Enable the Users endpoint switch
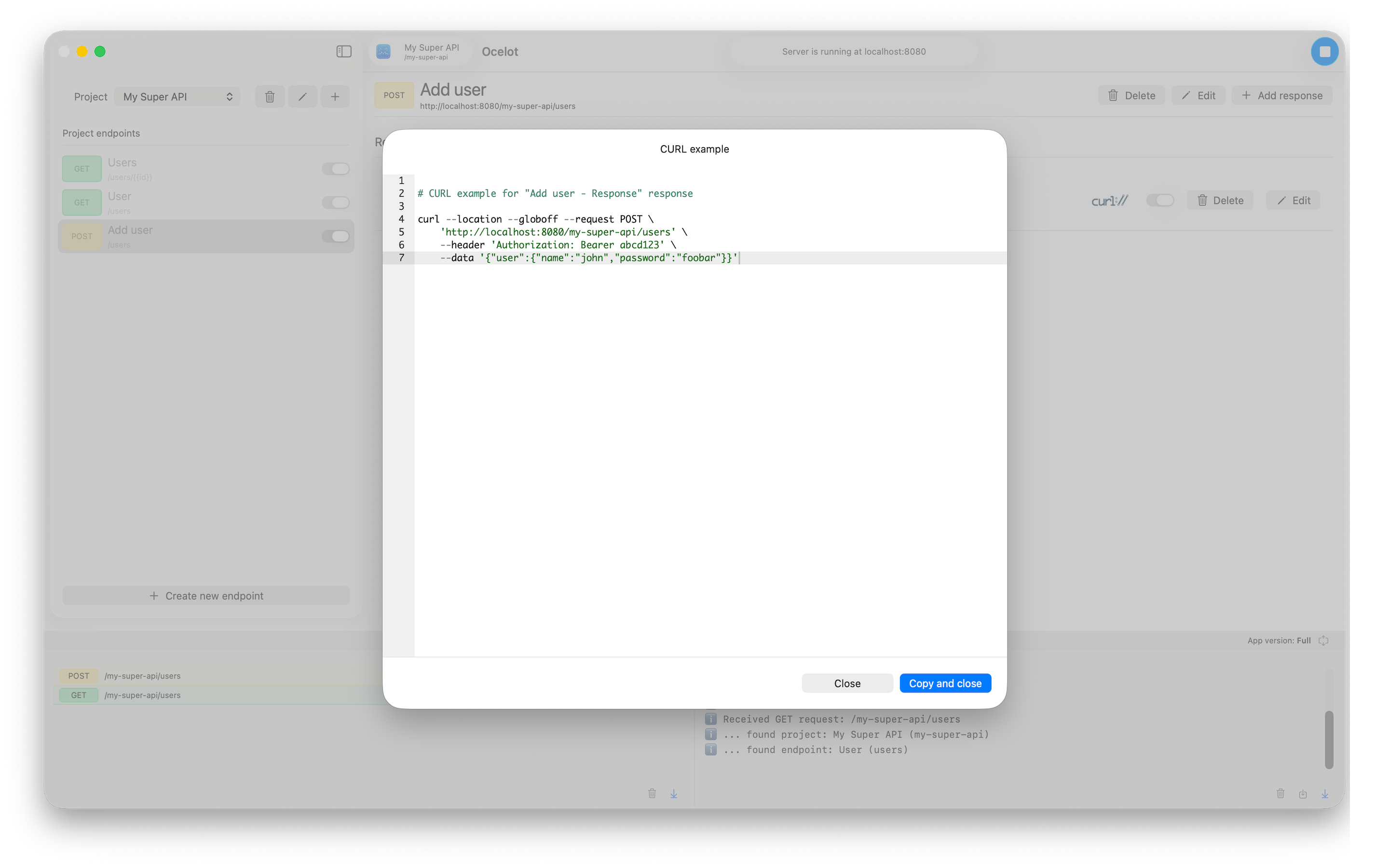 (x=336, y=168)
